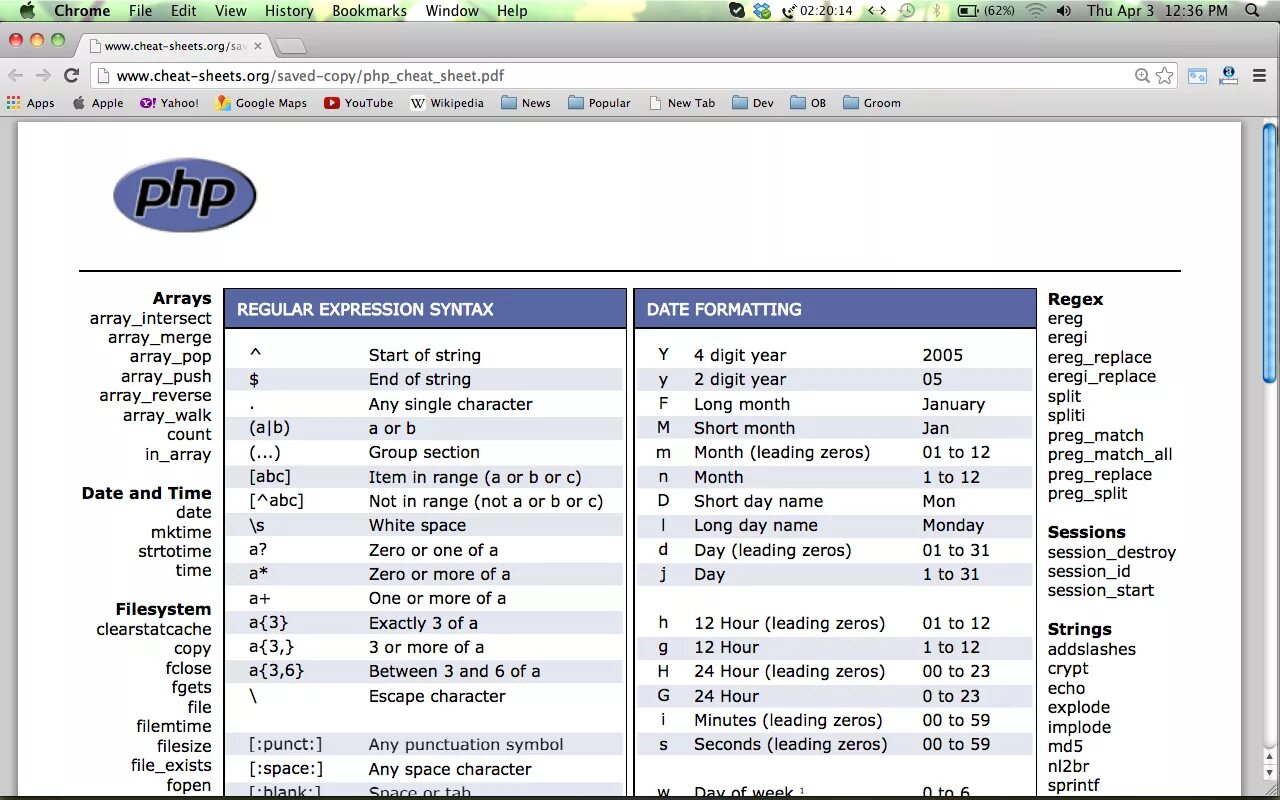The height and width of the screenshot is (800, 1280).
Task: Click the browser Back arrow
Action: tap(16, 76)
